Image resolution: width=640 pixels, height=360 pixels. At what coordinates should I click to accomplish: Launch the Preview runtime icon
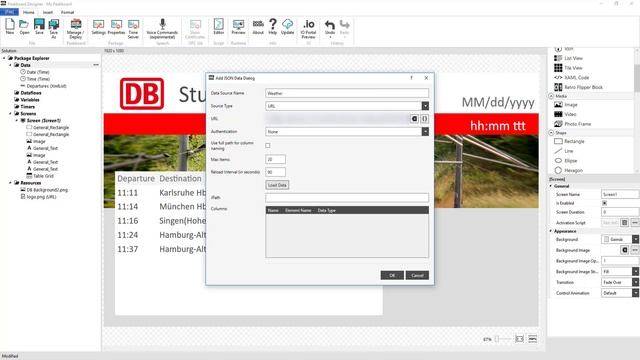pyautogui.click(x=238, y=24)
